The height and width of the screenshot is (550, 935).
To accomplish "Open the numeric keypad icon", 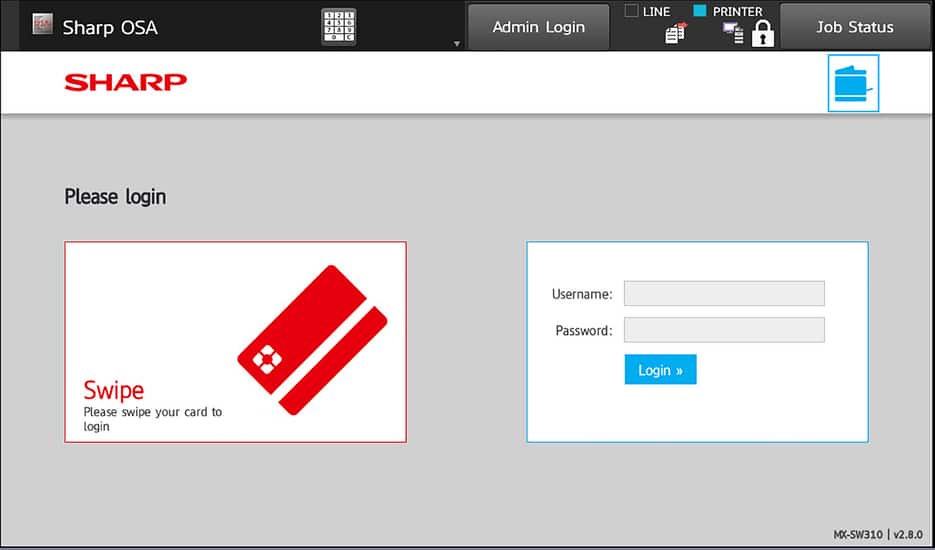I will (338, 27).
